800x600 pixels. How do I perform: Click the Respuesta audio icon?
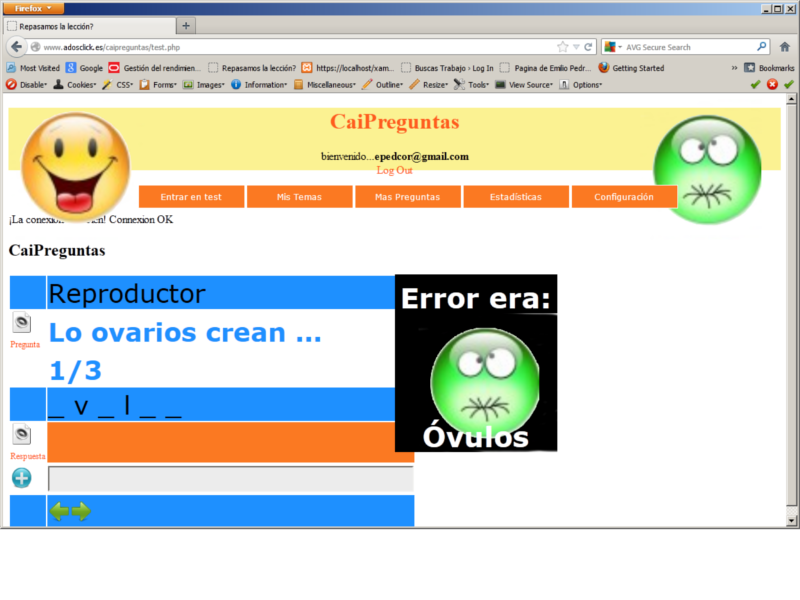point(22,435)
